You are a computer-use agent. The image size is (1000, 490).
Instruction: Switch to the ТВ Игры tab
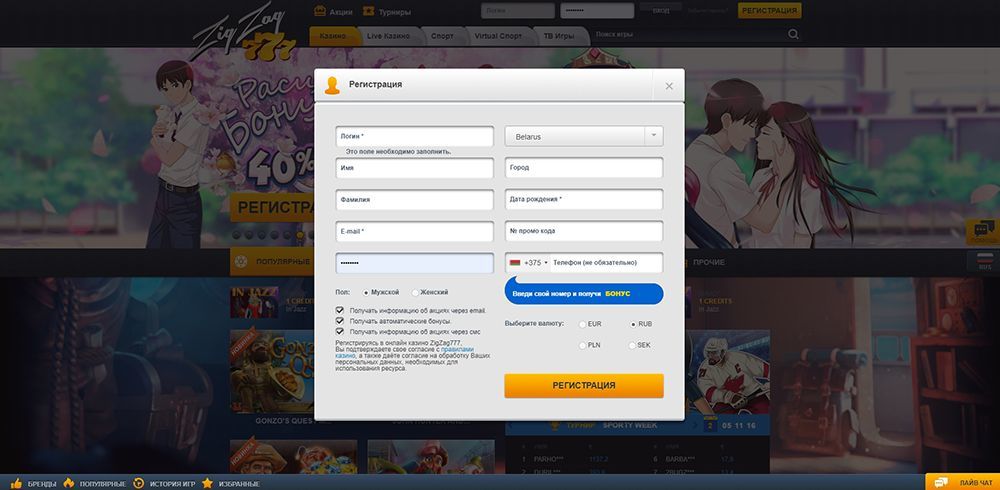tap(559, 36)
